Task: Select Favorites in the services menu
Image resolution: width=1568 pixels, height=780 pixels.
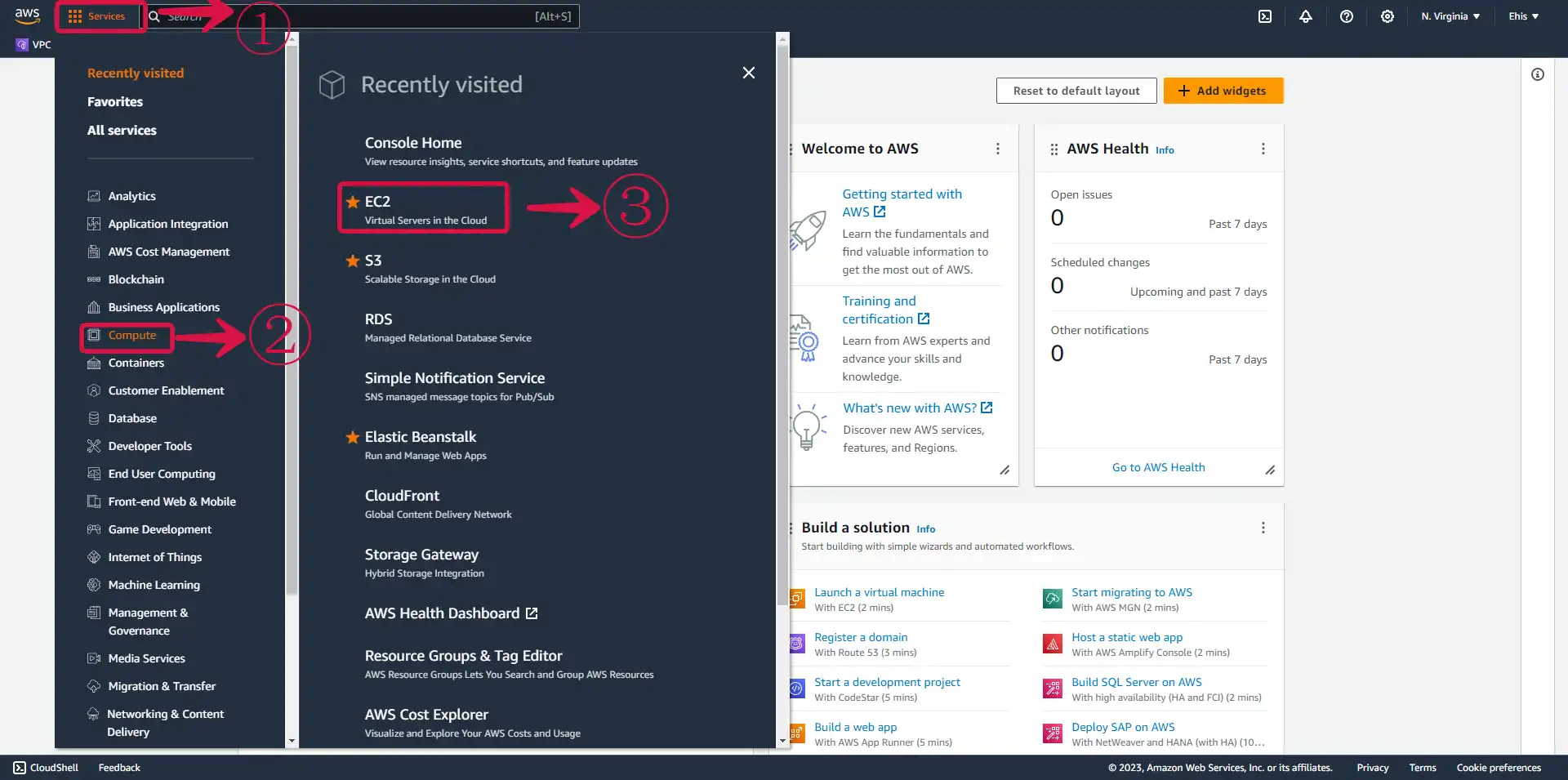Action: (115, 101)
